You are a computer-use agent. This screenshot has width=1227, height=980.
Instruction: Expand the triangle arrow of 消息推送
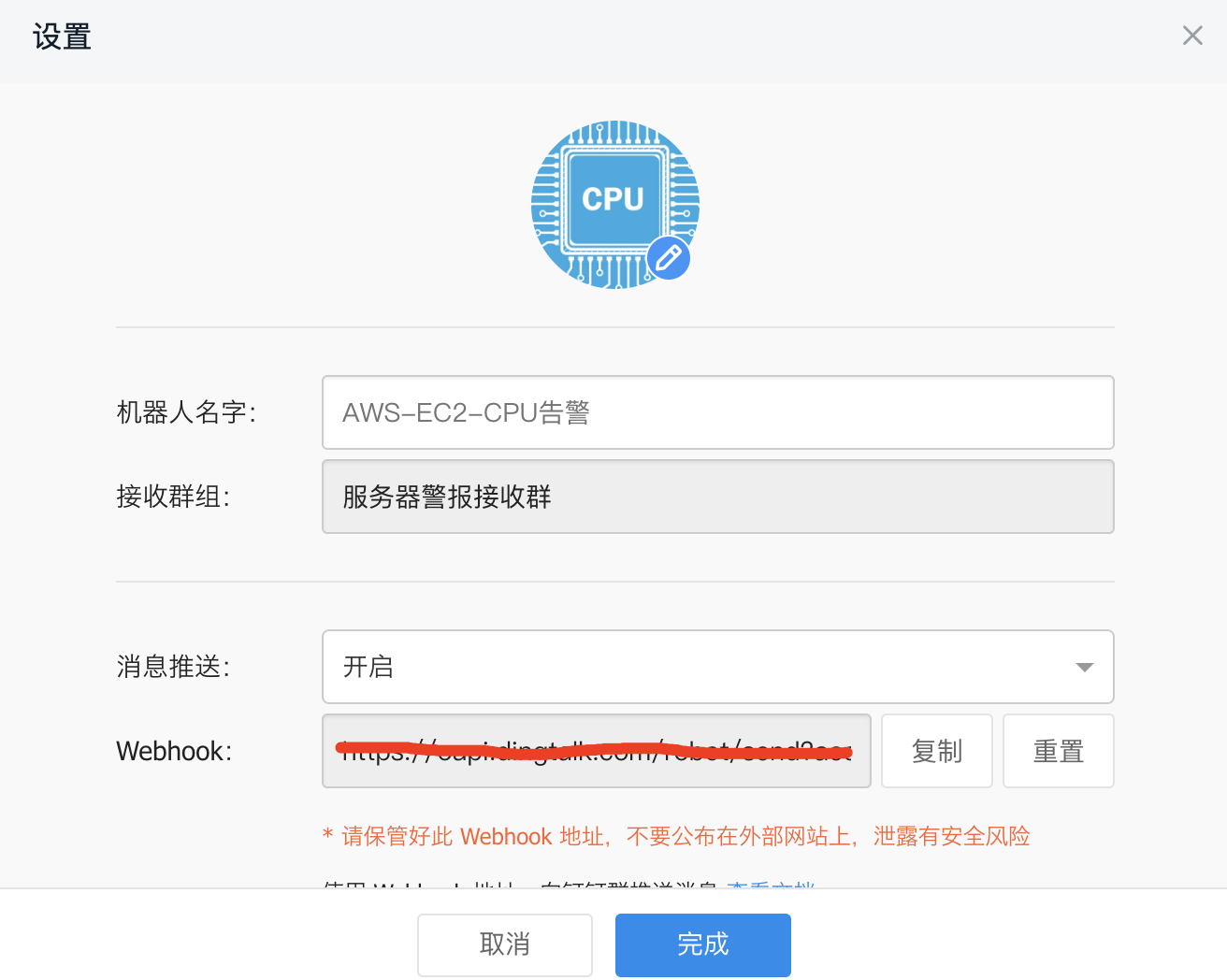pyautogui.click(x=1085, y=667)
